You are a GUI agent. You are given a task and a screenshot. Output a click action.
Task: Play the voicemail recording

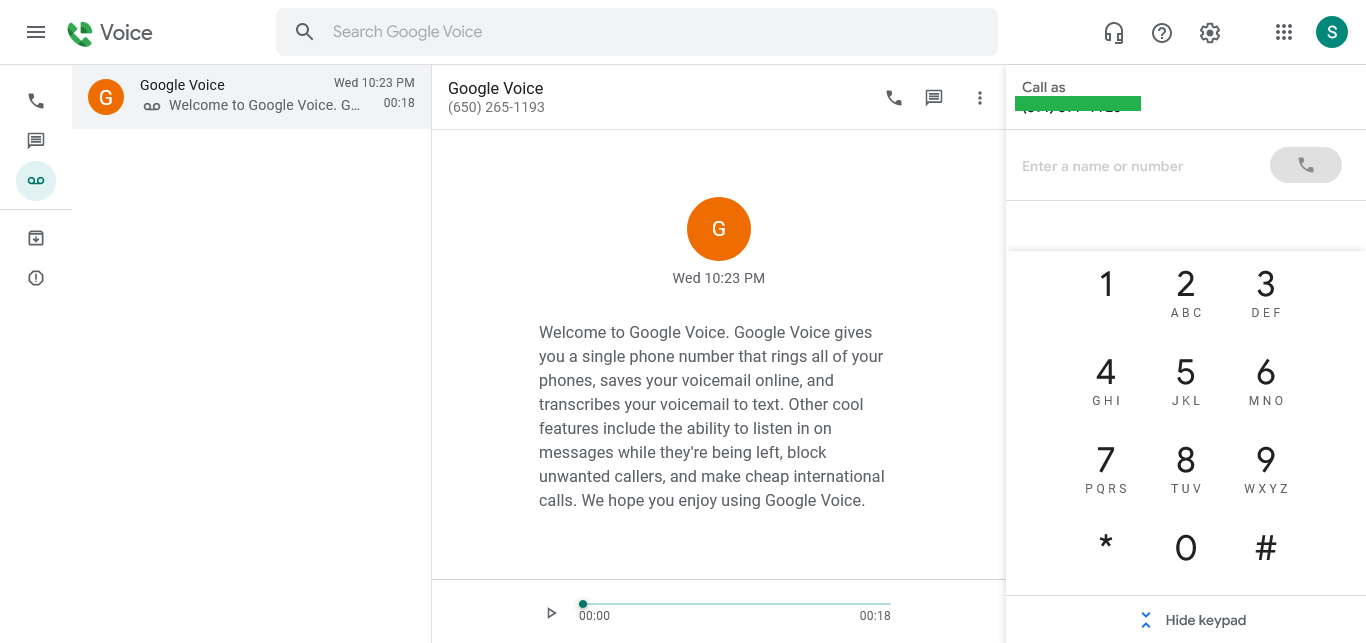[551, 613]
